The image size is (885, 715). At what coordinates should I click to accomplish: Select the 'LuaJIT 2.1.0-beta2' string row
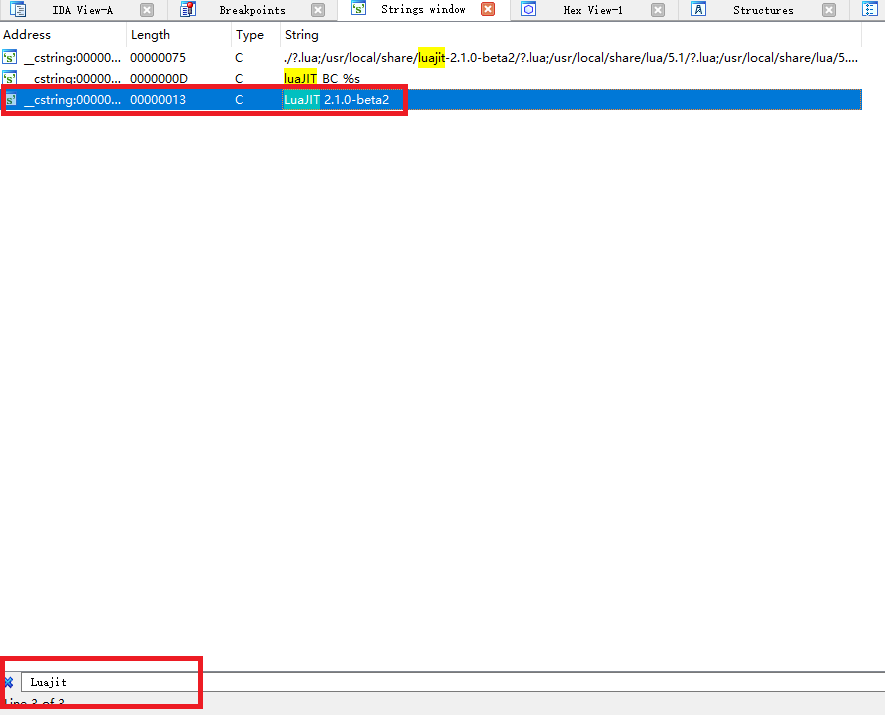coord(431,100)
